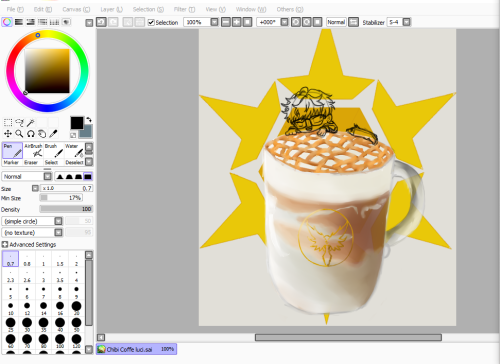500x364 pixels.
Task: Click the zoom in plus button
Action: tap(236, 22)
